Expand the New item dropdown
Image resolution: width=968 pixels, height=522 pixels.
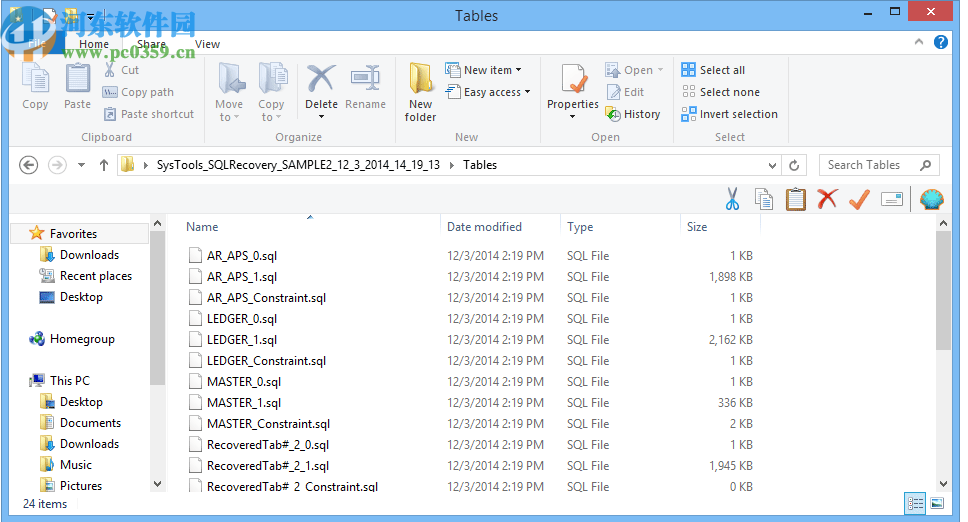pyautogui.click(x=519, y=70)
